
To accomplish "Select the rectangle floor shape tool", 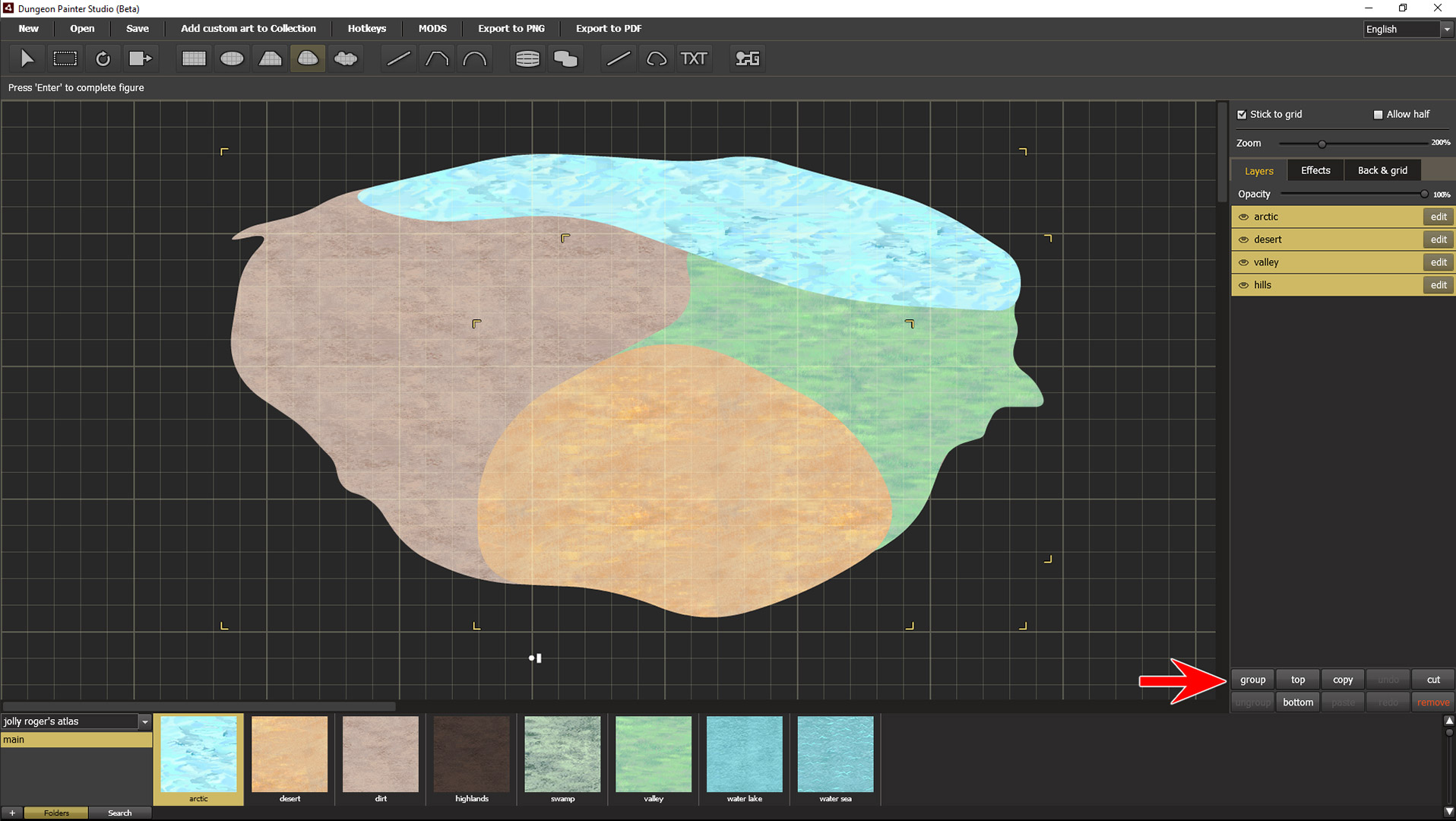I will 194,59.
